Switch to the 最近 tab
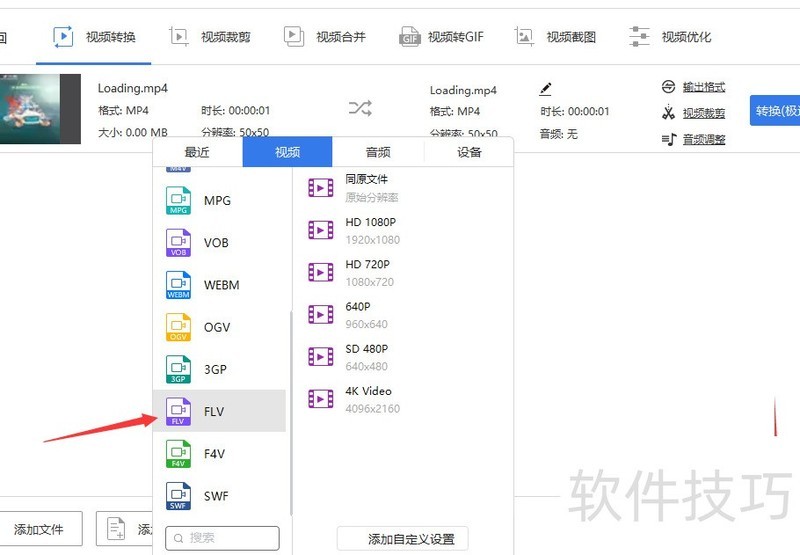Image resolution: width=800 pixels, height=555 pixels. point(197,152)
